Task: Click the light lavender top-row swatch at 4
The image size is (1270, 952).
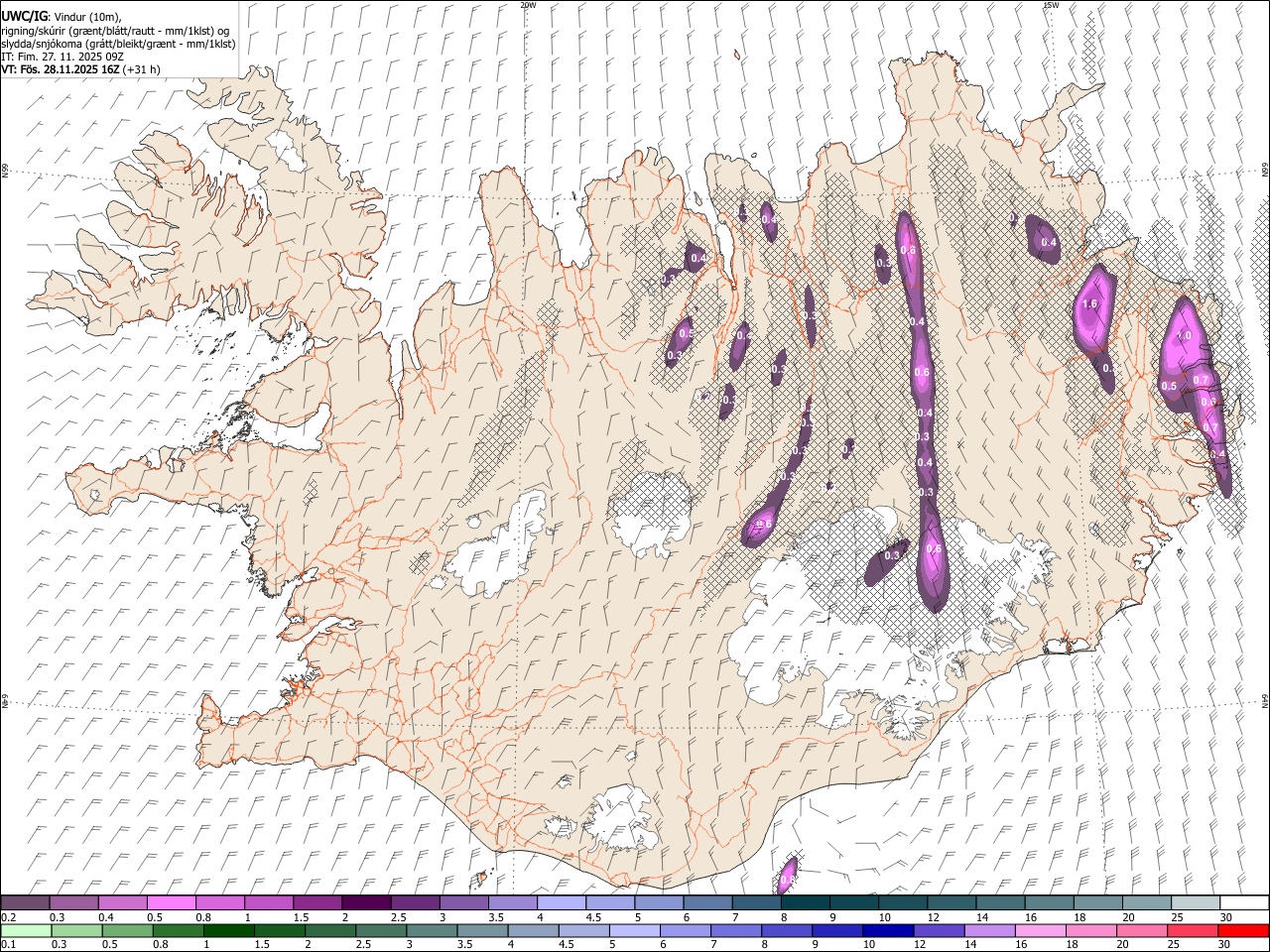Action: [x=562, y=902]
